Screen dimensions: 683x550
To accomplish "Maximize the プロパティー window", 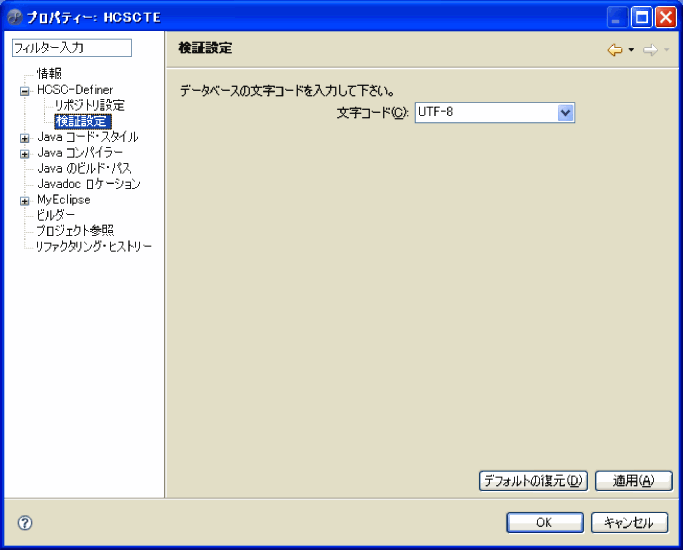I will tap(642, 17).
